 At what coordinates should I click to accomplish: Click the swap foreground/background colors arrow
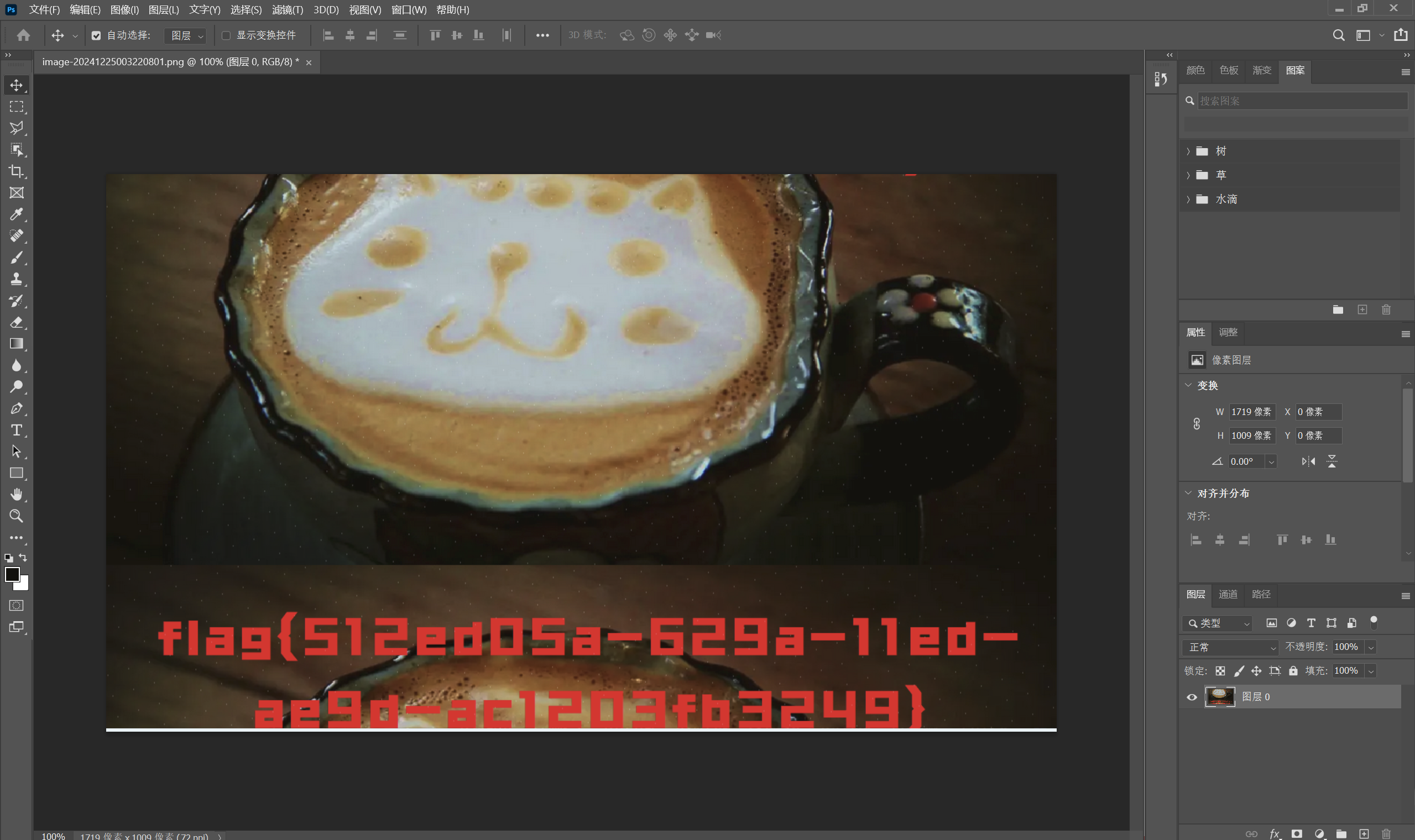tap(23, 558)
